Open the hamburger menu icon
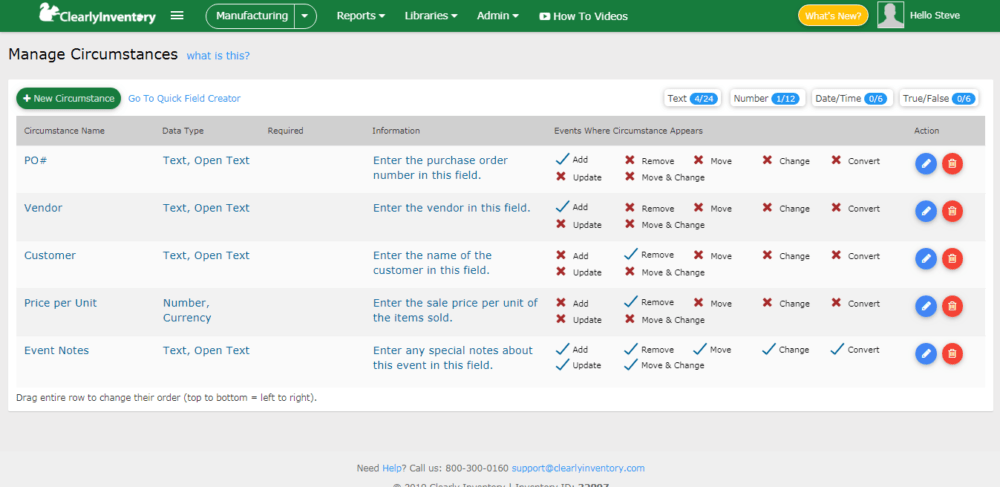 coord(177,16)
